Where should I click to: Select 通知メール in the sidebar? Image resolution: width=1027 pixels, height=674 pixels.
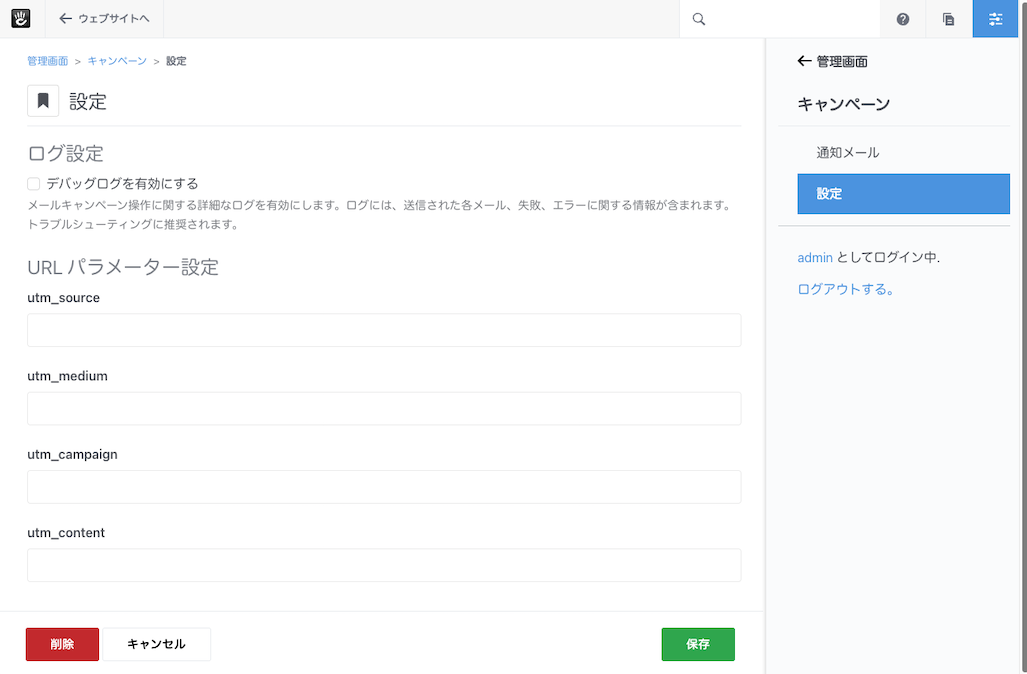[x=847, y=153]
